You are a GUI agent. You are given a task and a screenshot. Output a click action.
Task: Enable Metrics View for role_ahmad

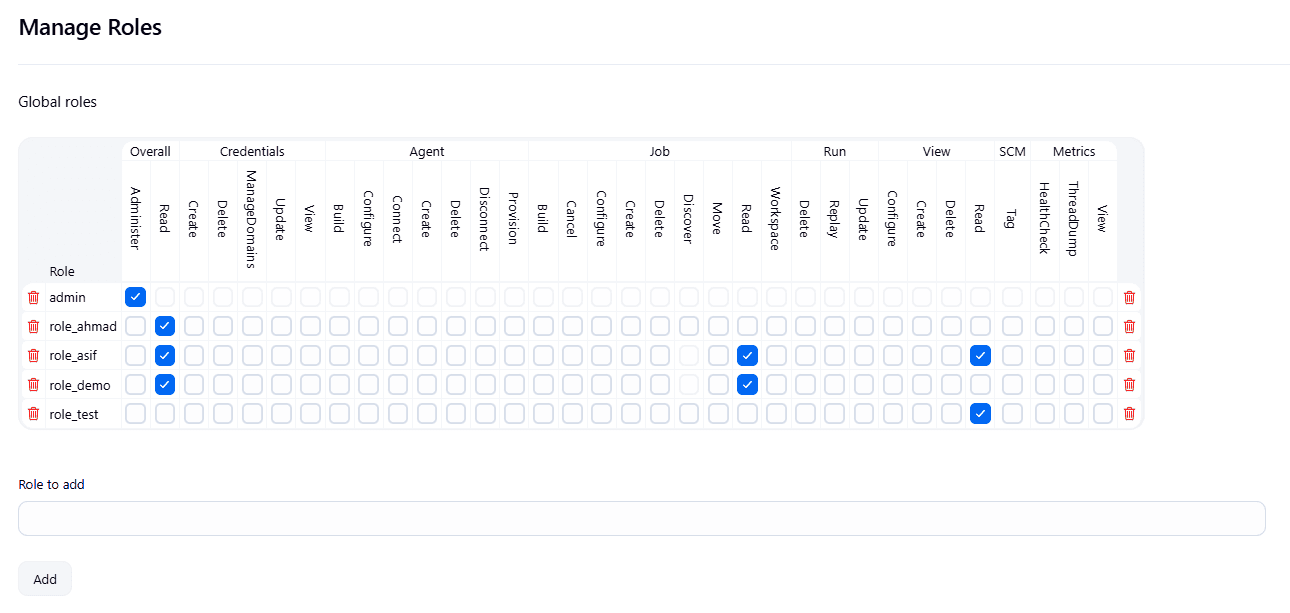pos(1102,326)
